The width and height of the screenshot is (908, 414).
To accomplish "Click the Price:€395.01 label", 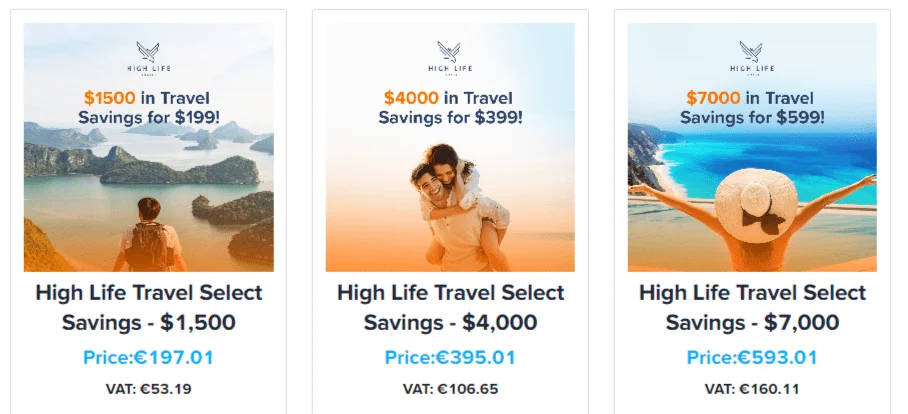I will [x=450, y=358].
